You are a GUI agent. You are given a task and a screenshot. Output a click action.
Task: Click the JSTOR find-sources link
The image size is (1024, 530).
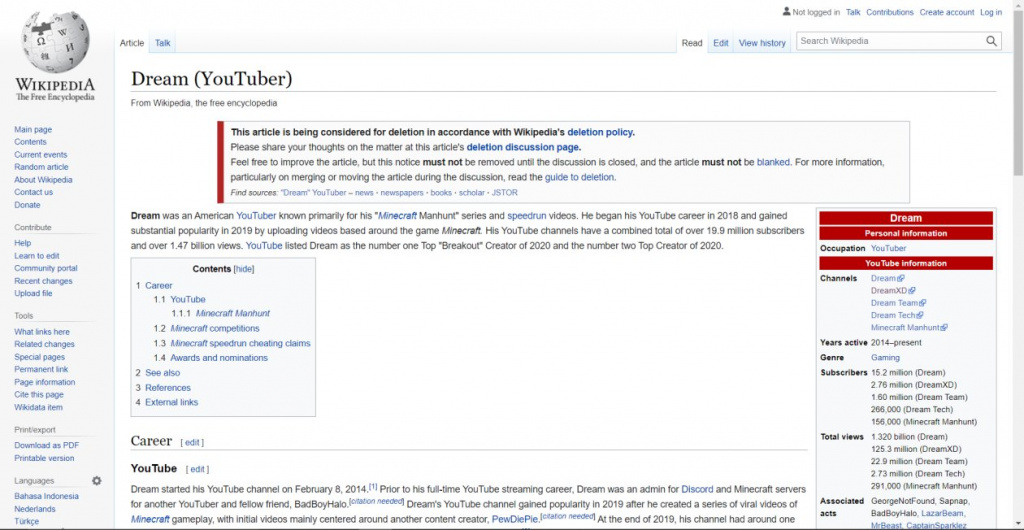click(505, 193)
